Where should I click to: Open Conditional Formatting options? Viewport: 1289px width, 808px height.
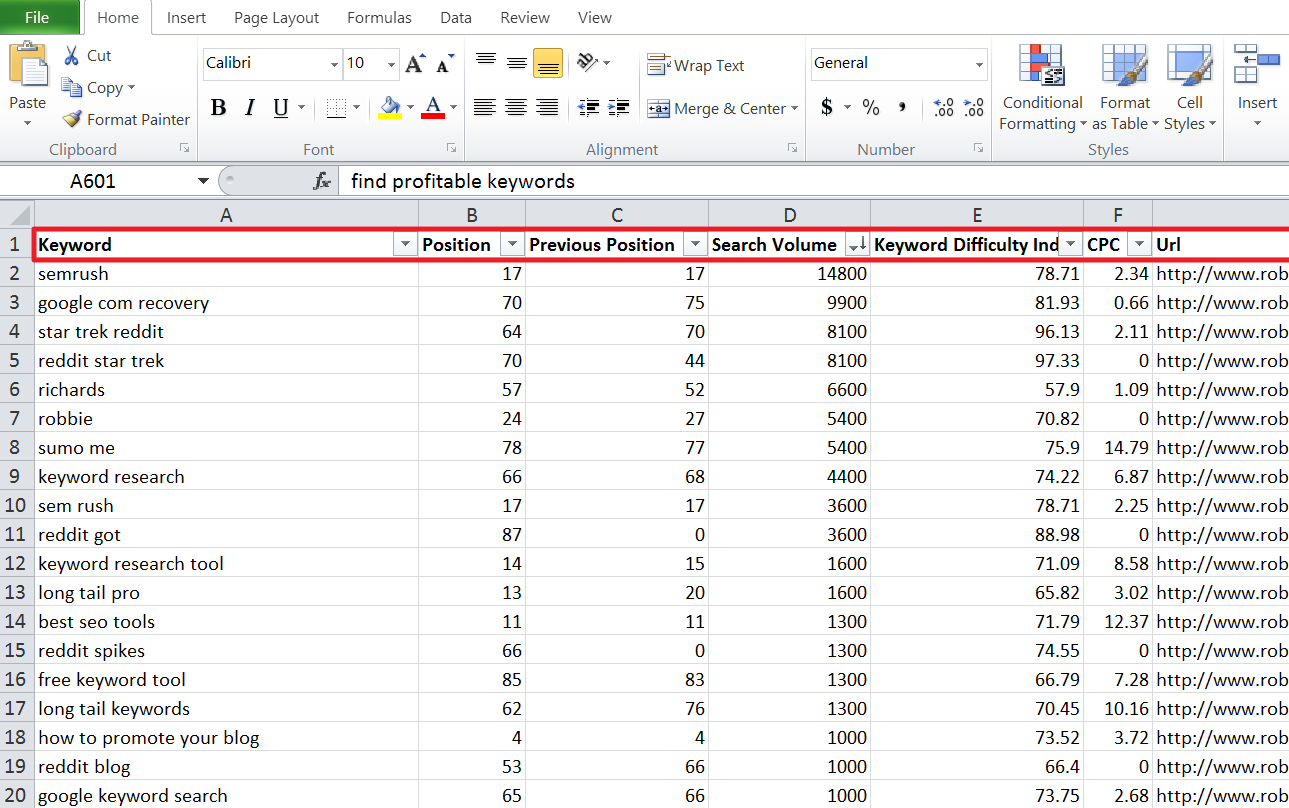pyautogui.click(x=1041, y=90)
